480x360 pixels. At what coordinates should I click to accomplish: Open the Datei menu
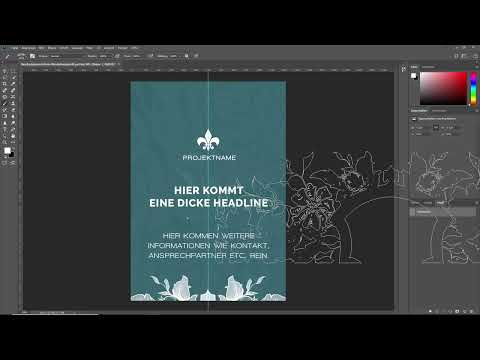(x=15, y=48)
